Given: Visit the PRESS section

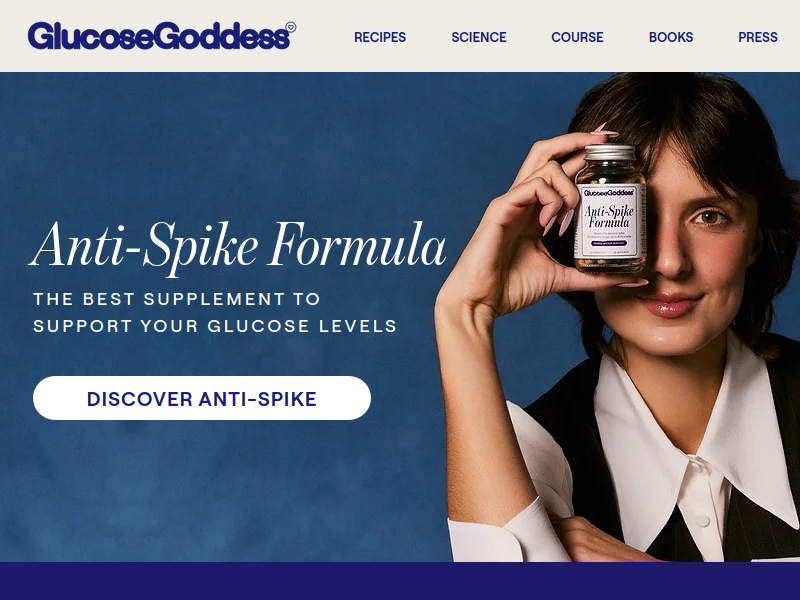Looking at the screenshot, I should [758, 37].
